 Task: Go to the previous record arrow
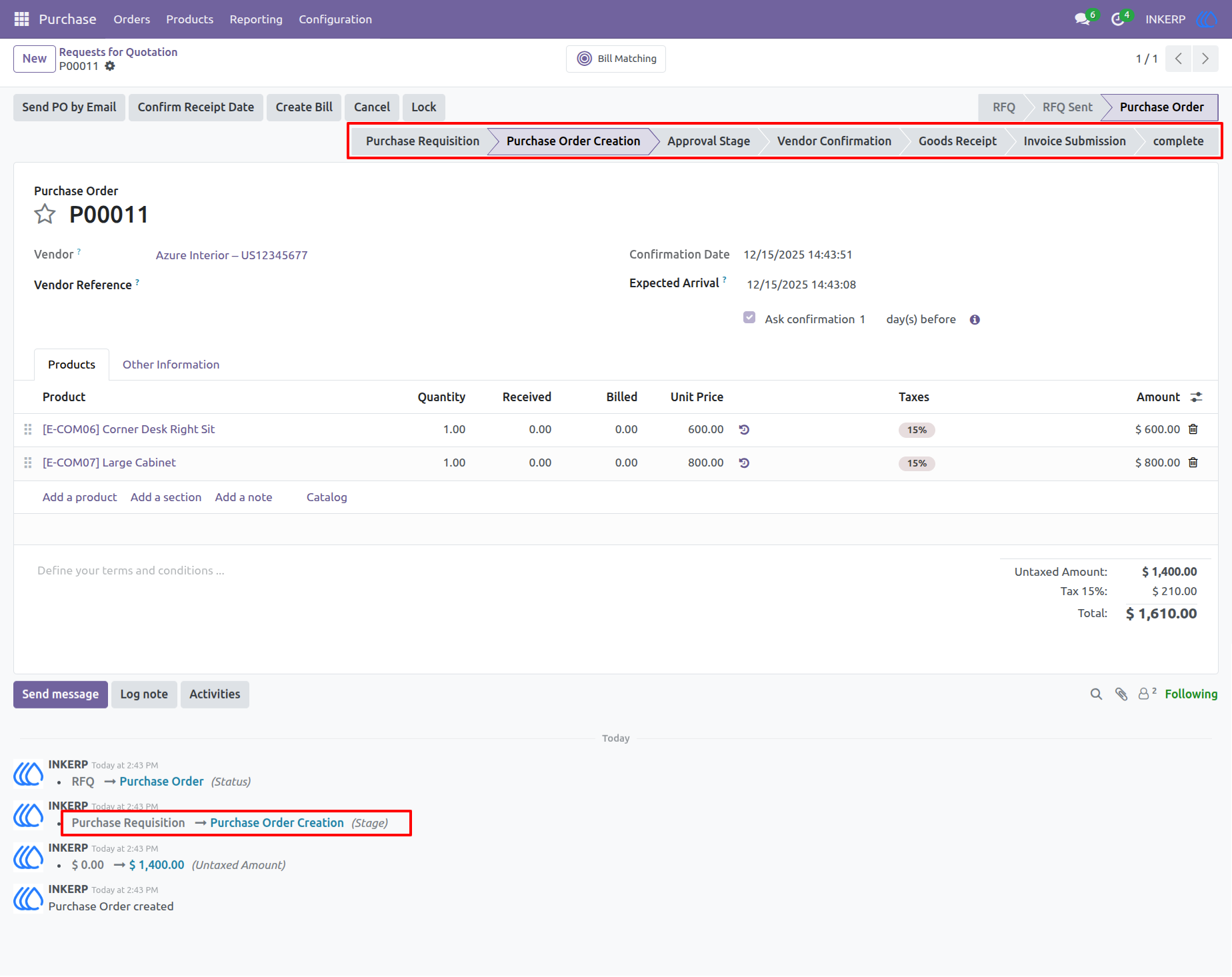[x=1179, y=59]
